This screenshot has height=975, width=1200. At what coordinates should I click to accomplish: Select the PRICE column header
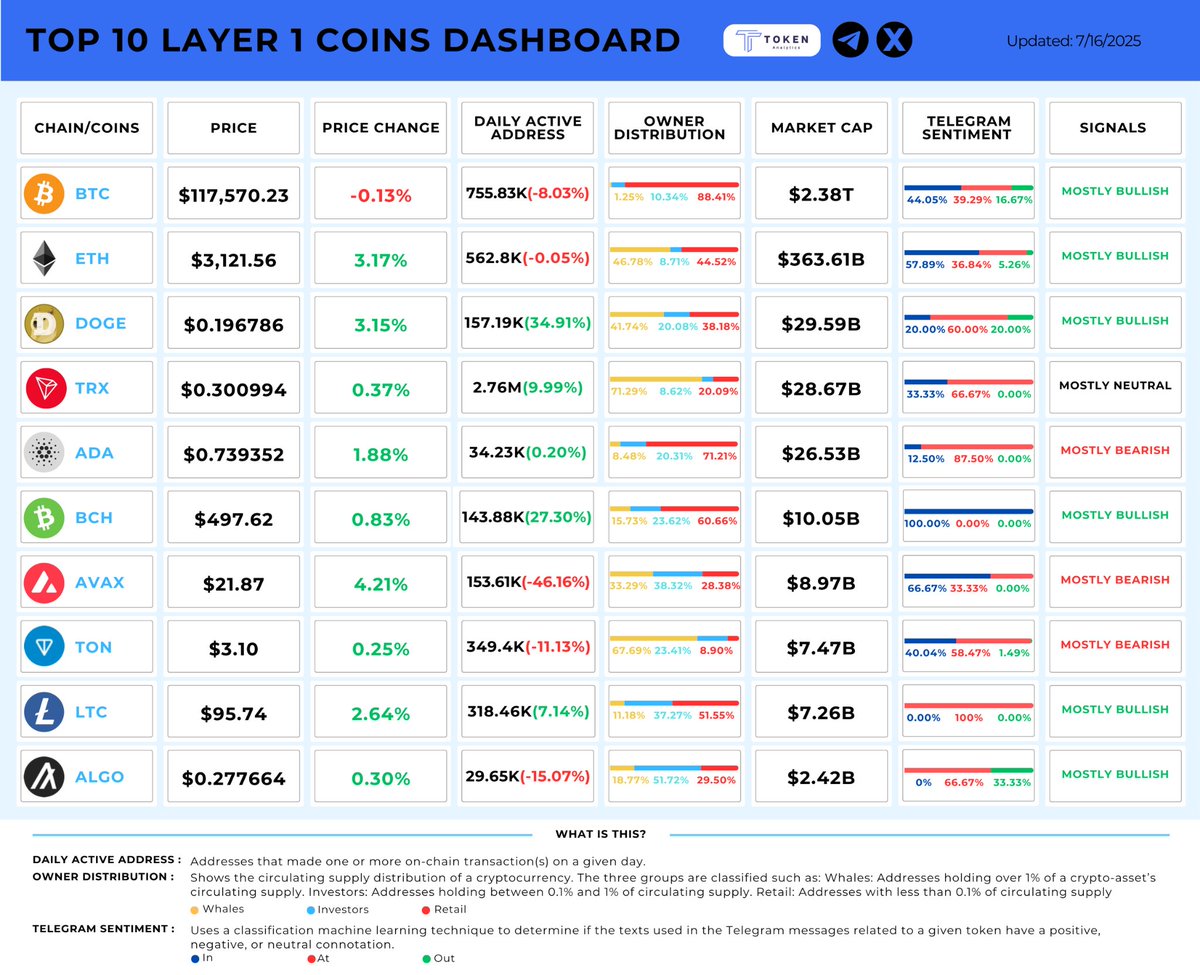pos(233,127)
